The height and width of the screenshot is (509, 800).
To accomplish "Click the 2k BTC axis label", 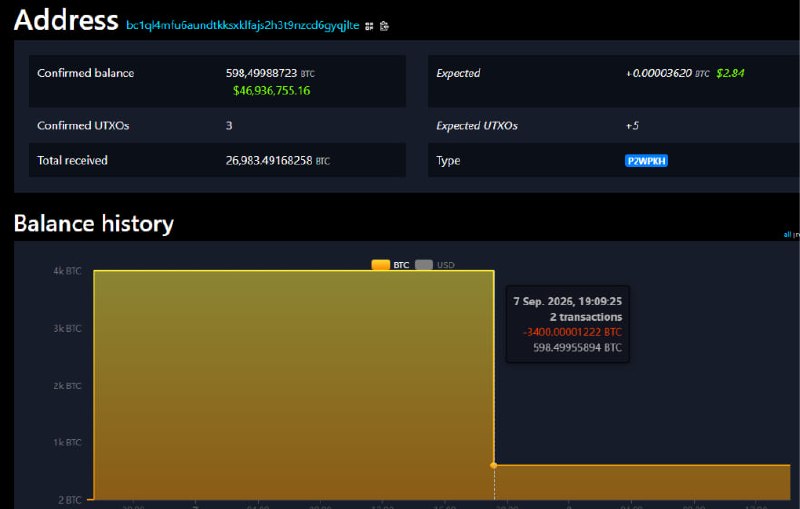I will coord(67,386).
